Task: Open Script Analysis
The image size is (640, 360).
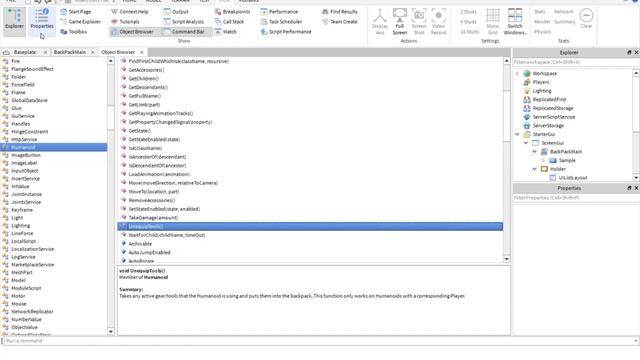Action: tap(184, 22)
